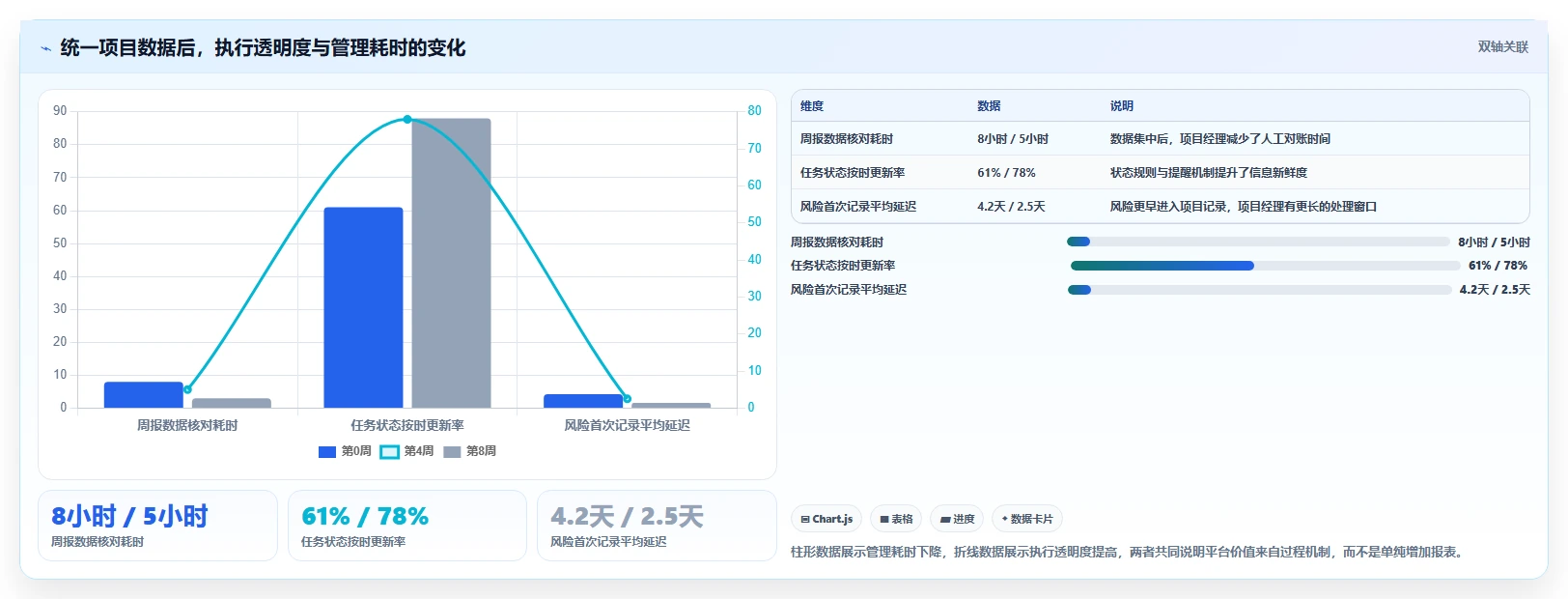Click the 周报数据核对耗时 table row label
This screenshot has height=599, width=1568.
pyautogui.click(x=847, y=139)
